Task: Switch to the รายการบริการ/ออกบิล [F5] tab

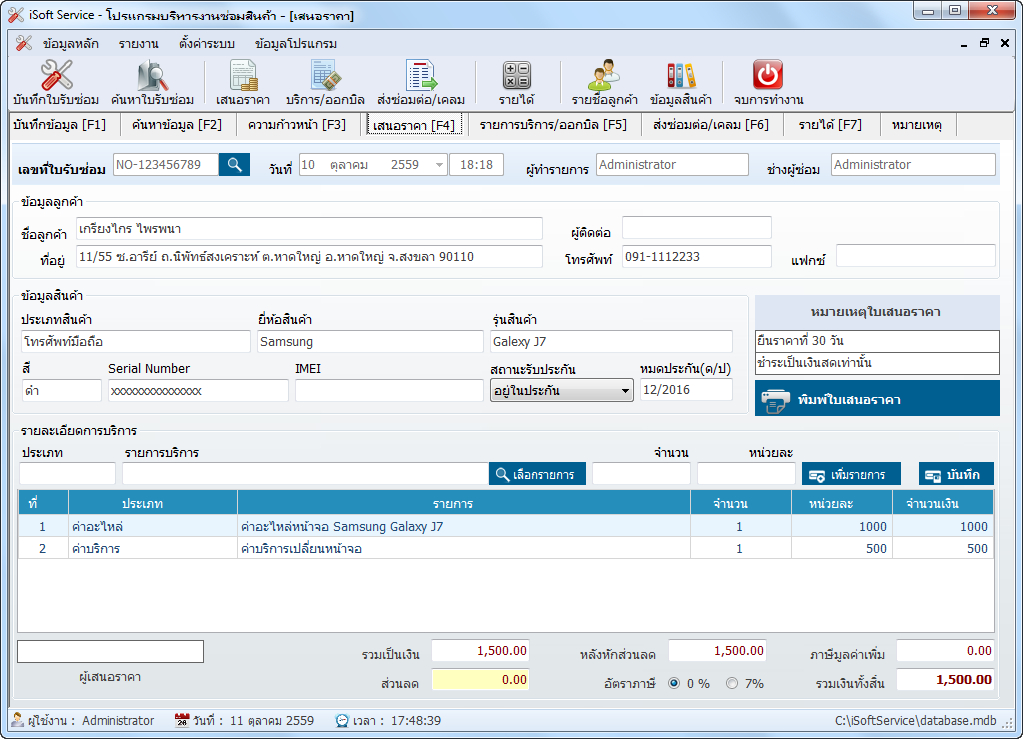Action: click(x=553, y=125)
